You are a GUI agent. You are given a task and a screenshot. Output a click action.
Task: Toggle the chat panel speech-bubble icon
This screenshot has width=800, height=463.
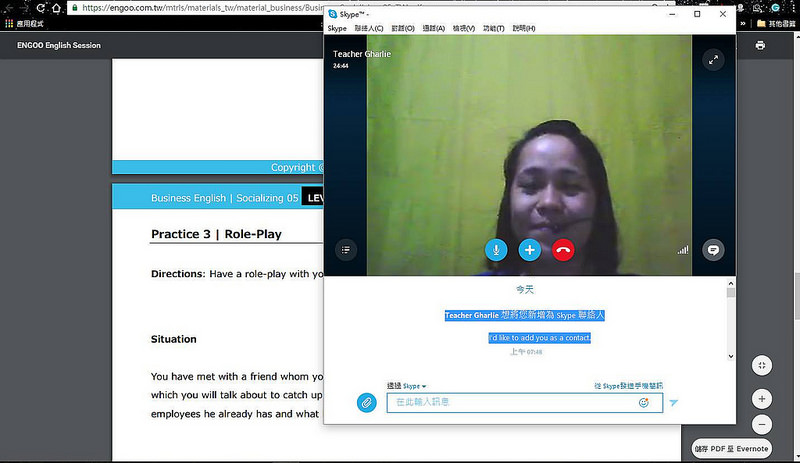[x=713, y=250]
